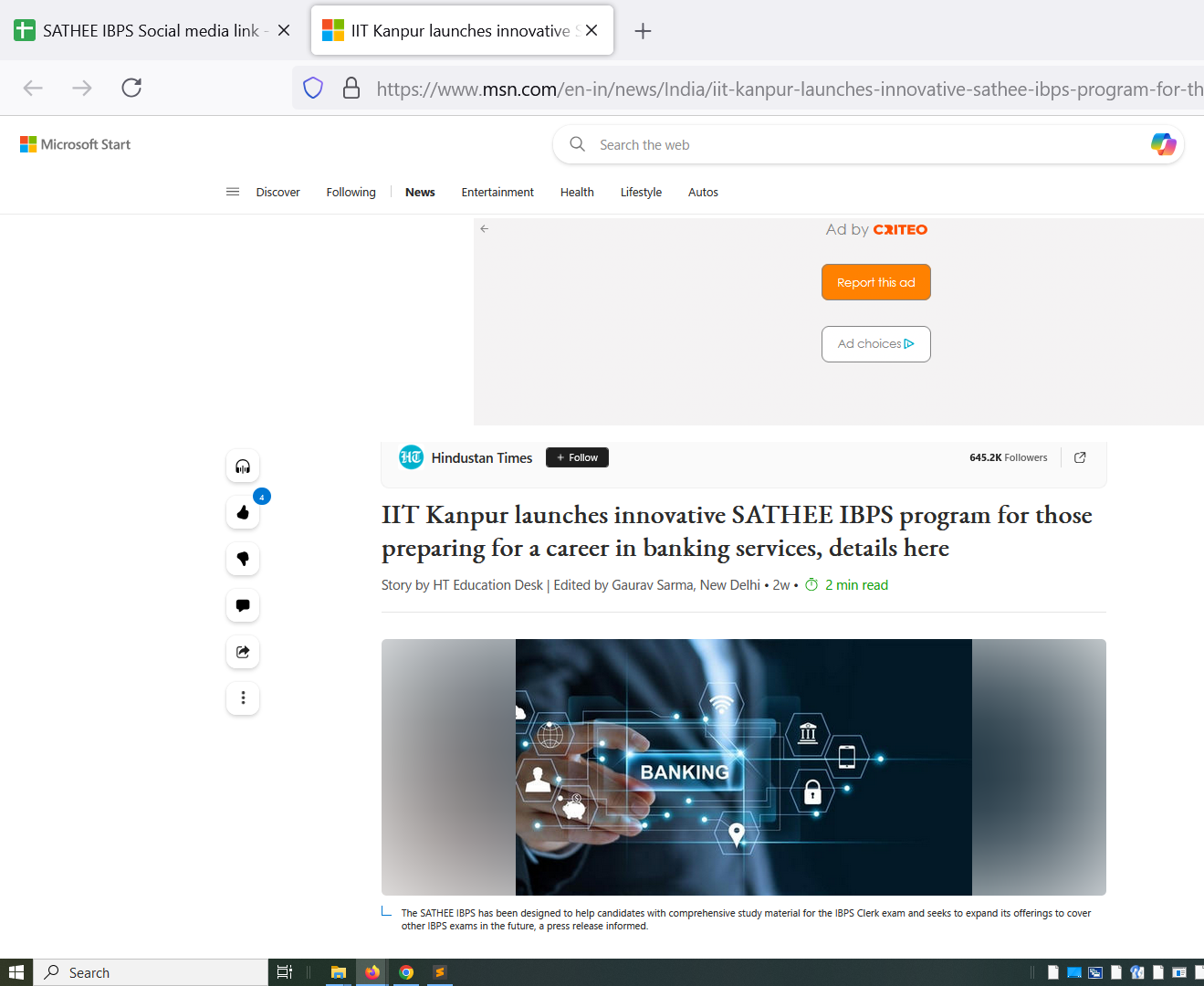Click the listen to article headphones icon

tap(243, 467)
